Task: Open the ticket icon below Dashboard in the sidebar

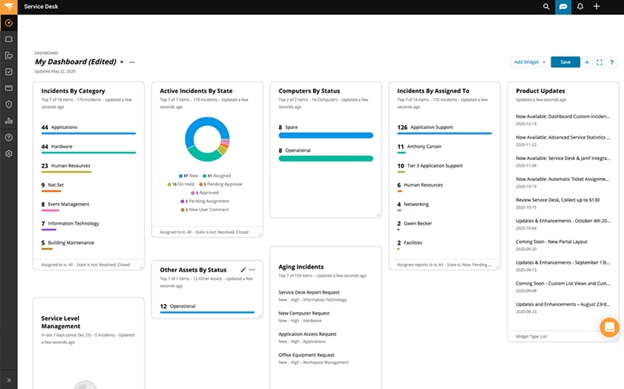Action: (x=9, y=39)
